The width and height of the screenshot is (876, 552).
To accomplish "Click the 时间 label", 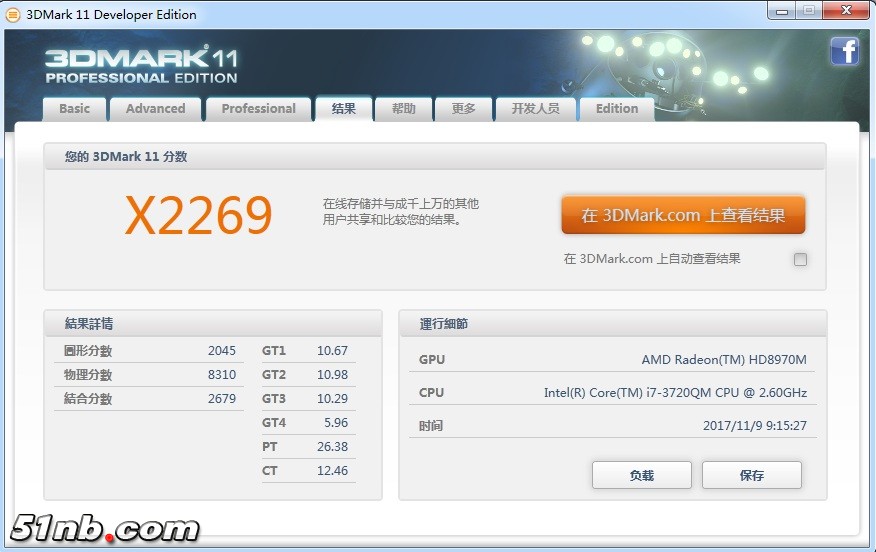I will 431,426.
